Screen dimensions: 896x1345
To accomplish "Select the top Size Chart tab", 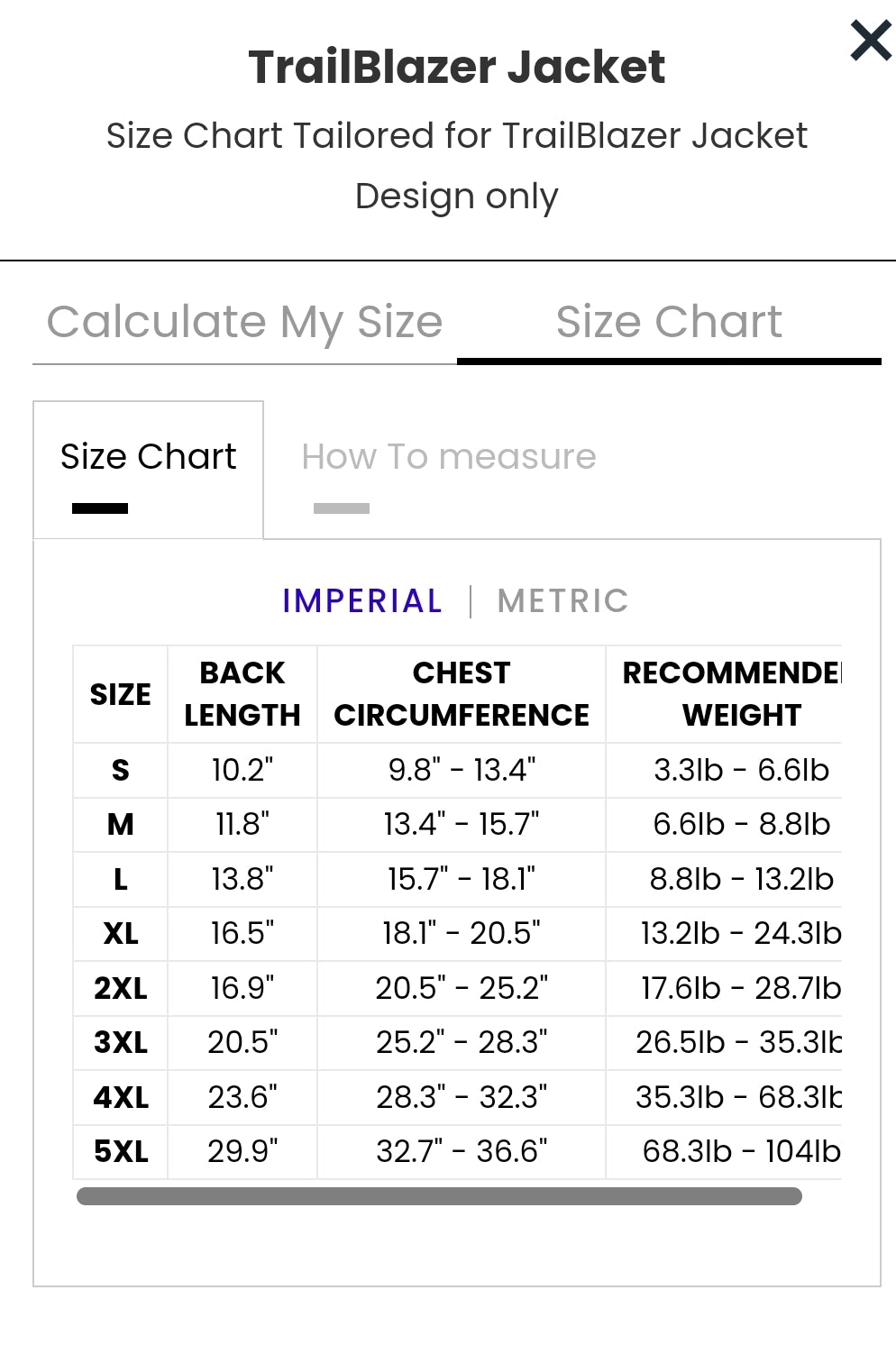I will pyautogui.click(x=668, y=322).
